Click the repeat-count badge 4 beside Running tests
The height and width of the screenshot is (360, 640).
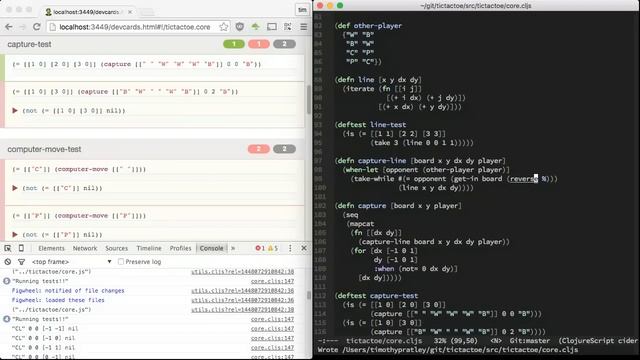pos(7,319)
